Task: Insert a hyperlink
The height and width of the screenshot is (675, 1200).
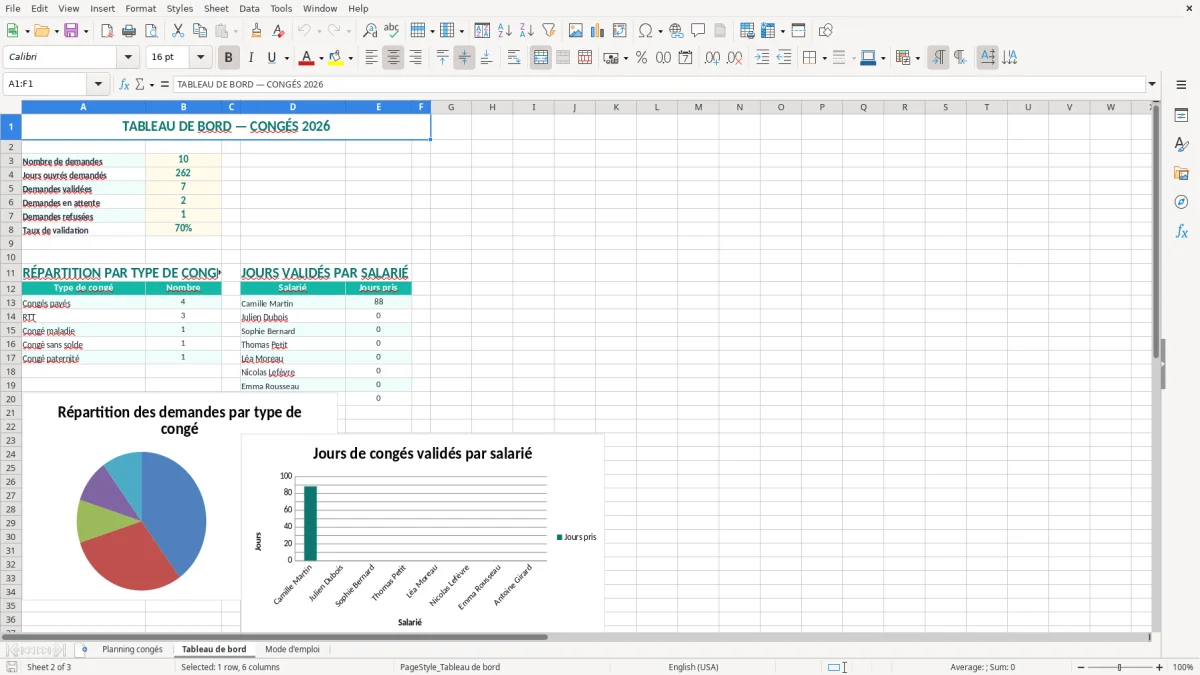Action: tap(676, 30)
